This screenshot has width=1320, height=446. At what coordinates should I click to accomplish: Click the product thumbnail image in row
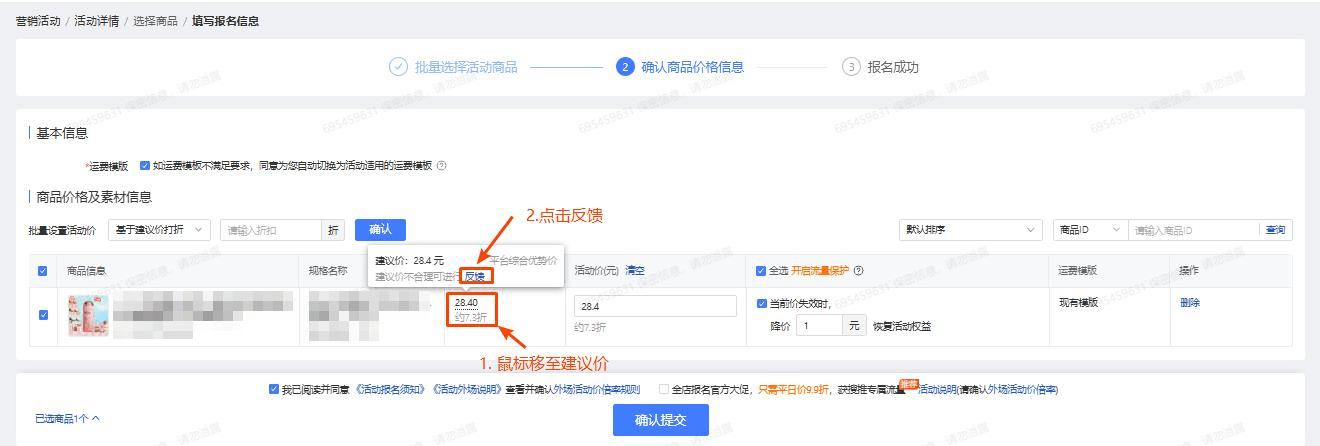pos(88,315)
